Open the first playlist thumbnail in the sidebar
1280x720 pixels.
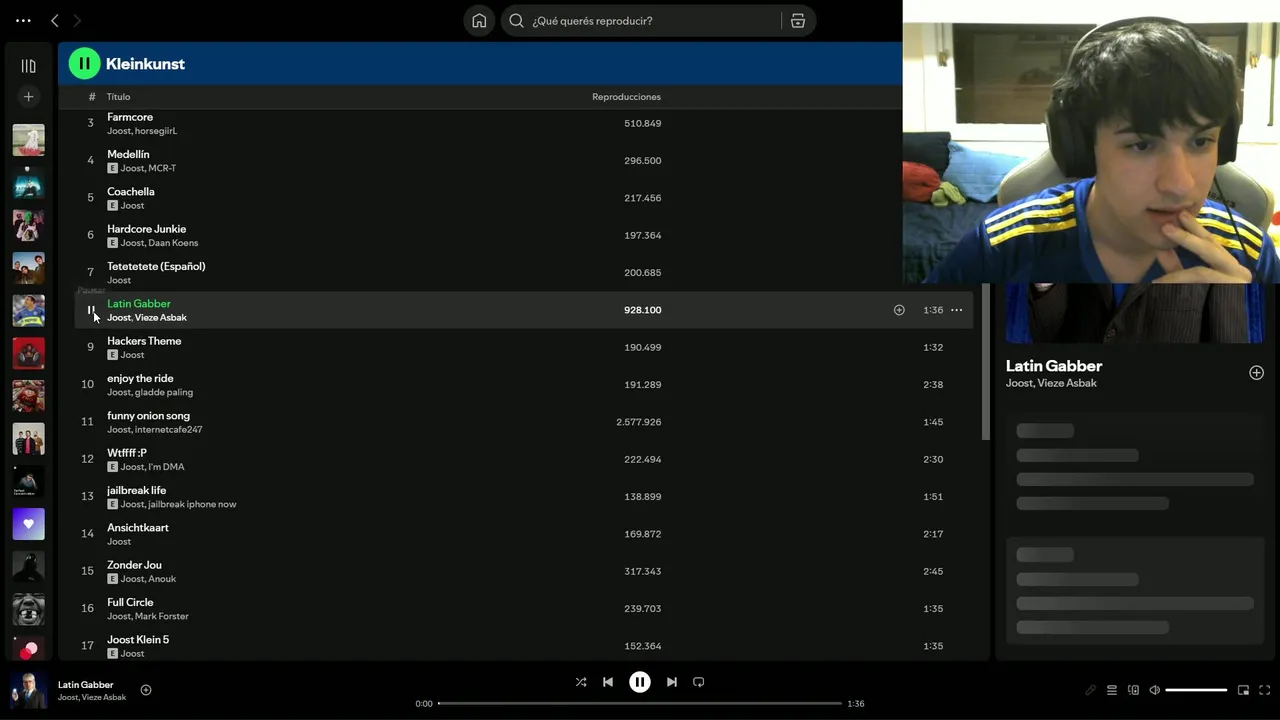[x=28, y=140]
